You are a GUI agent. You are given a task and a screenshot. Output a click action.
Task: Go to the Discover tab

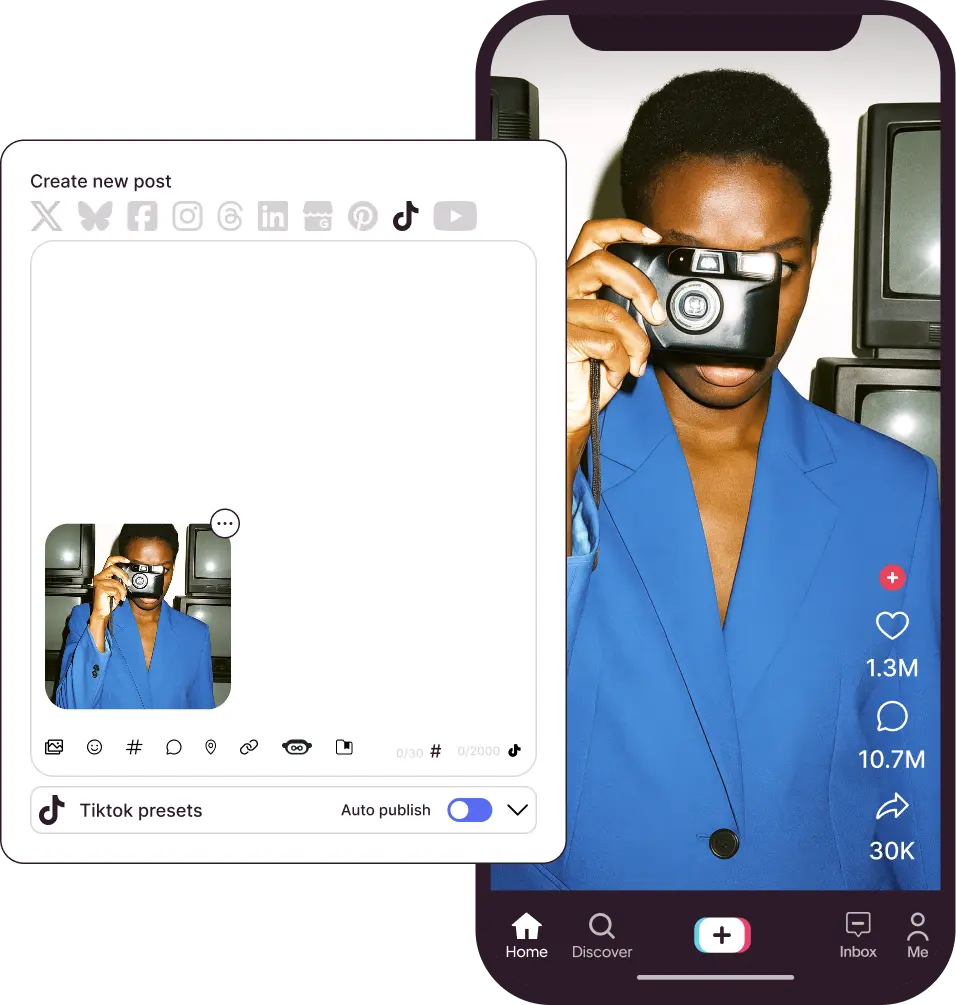(x=602, y=936)
